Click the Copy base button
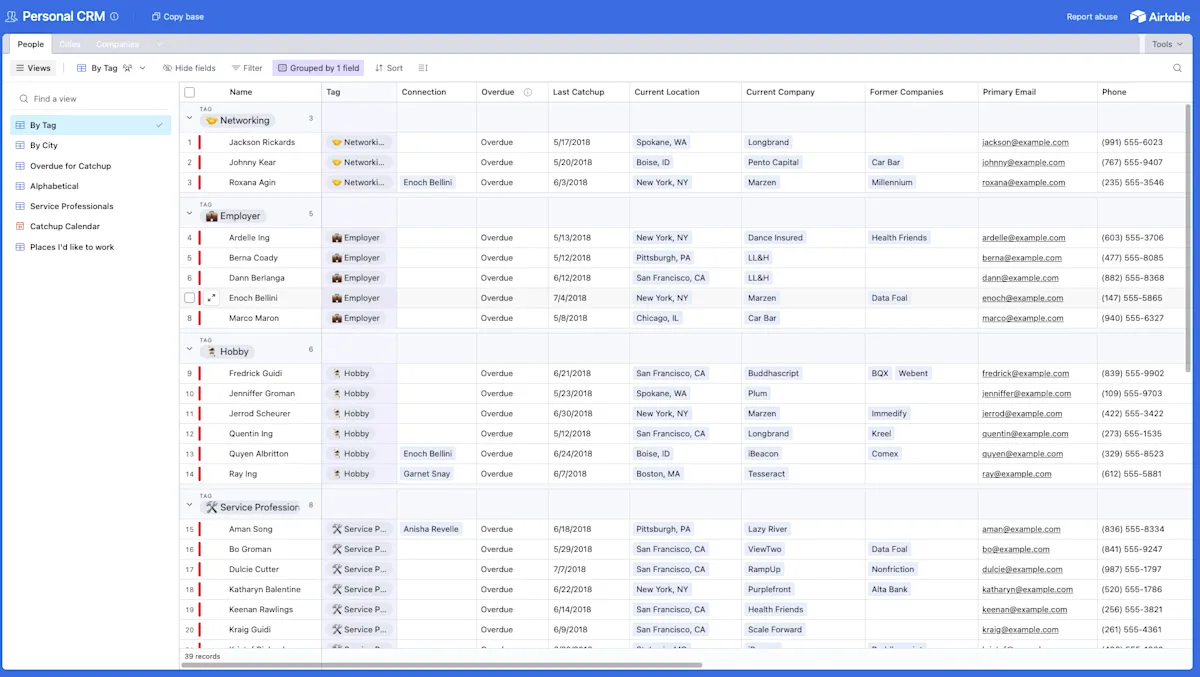The height and width of the screenshot is (677, 1200). point(178,17)
